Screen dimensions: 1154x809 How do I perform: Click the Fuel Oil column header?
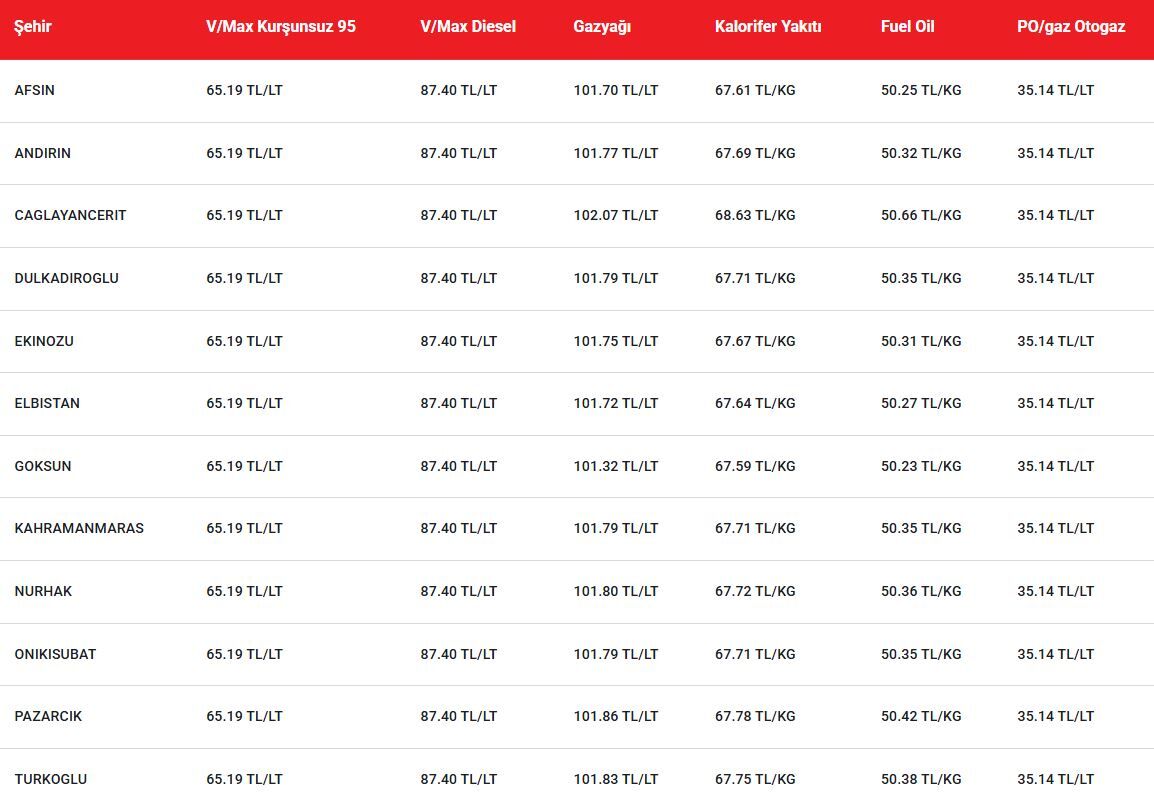pos(908,27)
